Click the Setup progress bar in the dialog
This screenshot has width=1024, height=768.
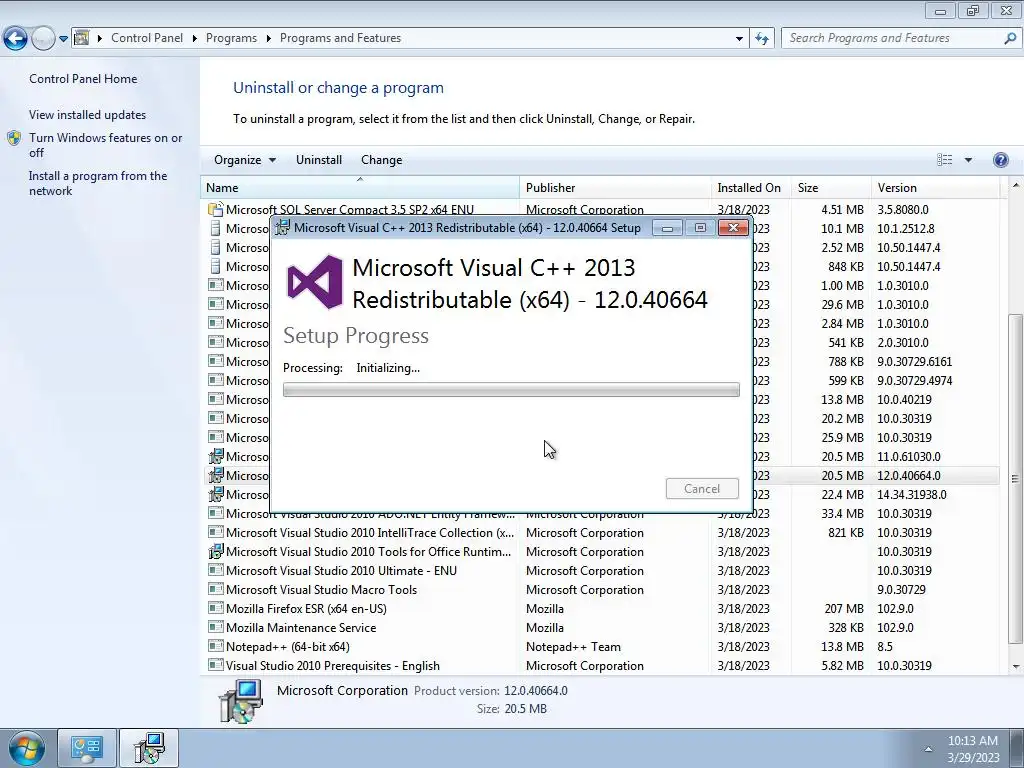coord(511,390)
